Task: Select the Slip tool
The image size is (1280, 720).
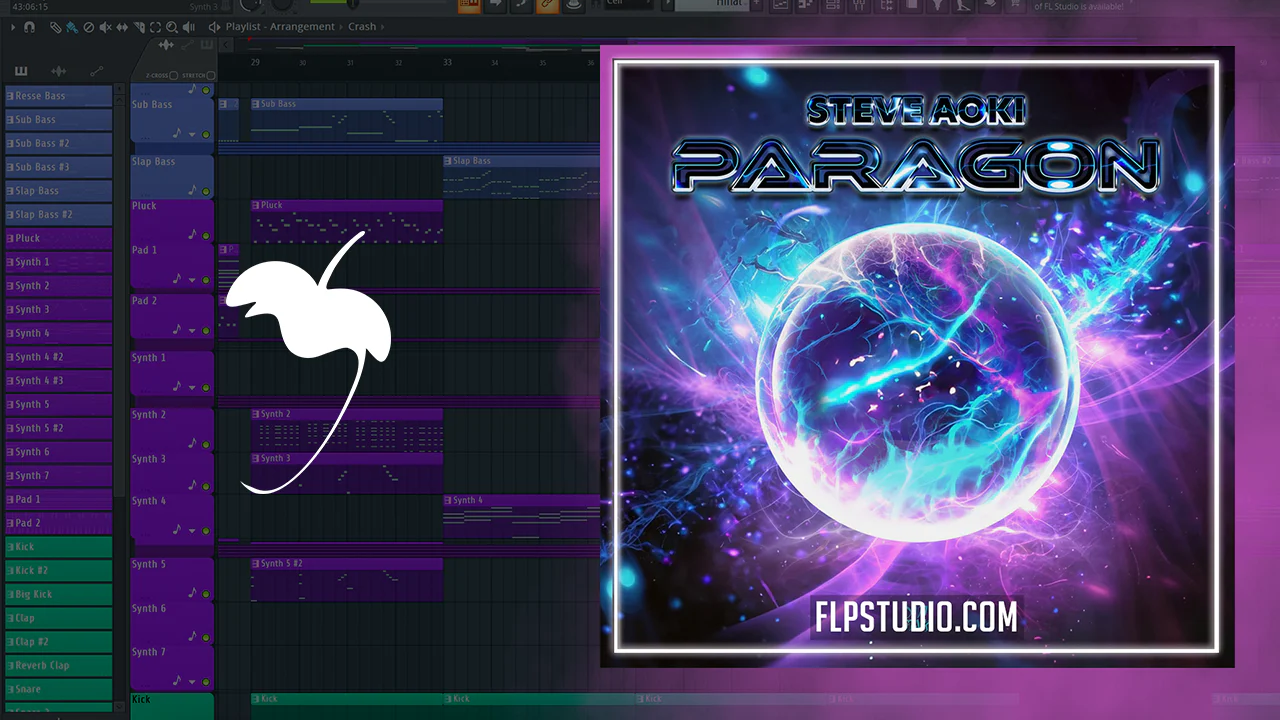Action: pos(121,27)
